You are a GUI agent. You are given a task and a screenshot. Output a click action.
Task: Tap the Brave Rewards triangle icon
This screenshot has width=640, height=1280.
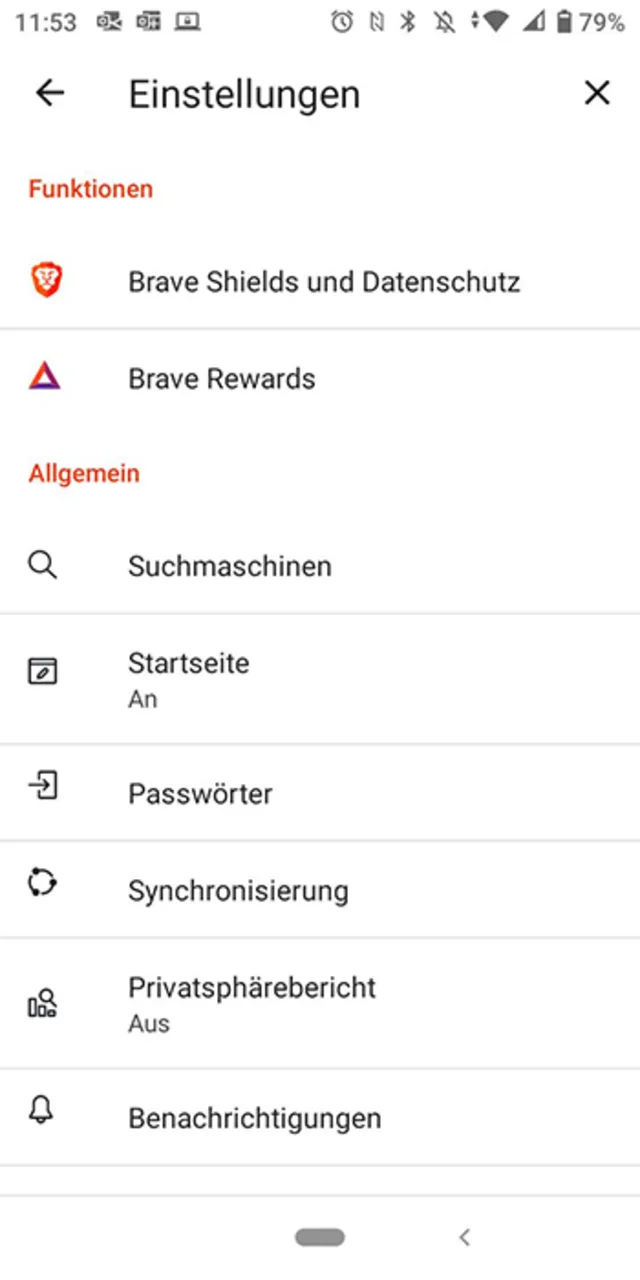pos(45,377)
